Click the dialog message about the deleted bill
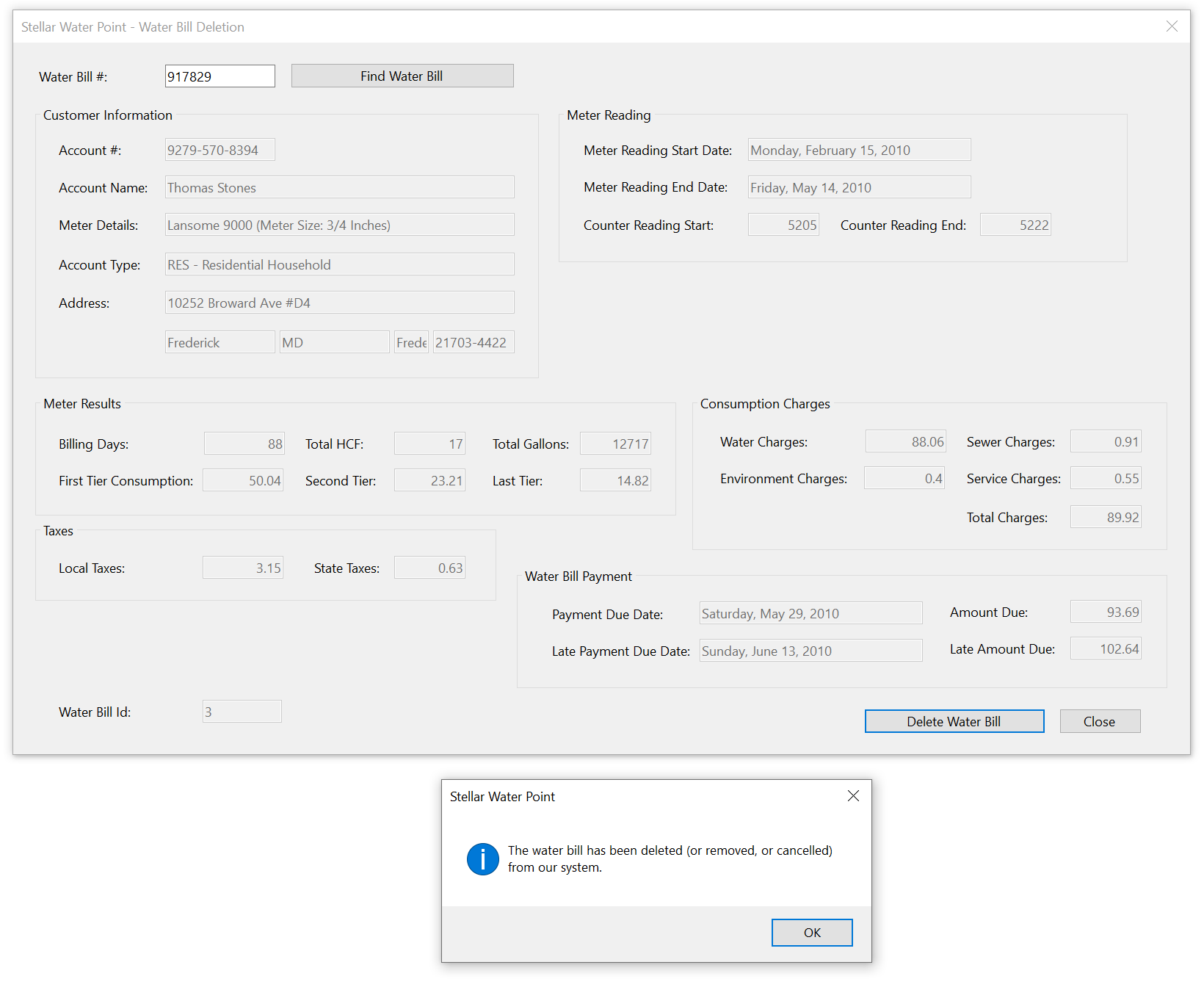1204x987 pixels. tap(670, 858)
